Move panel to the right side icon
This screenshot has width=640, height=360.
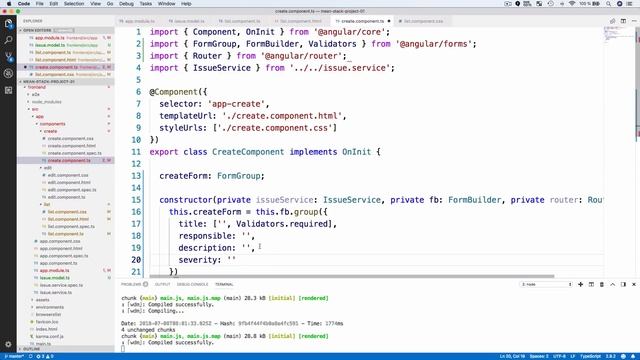click(623, 284)
